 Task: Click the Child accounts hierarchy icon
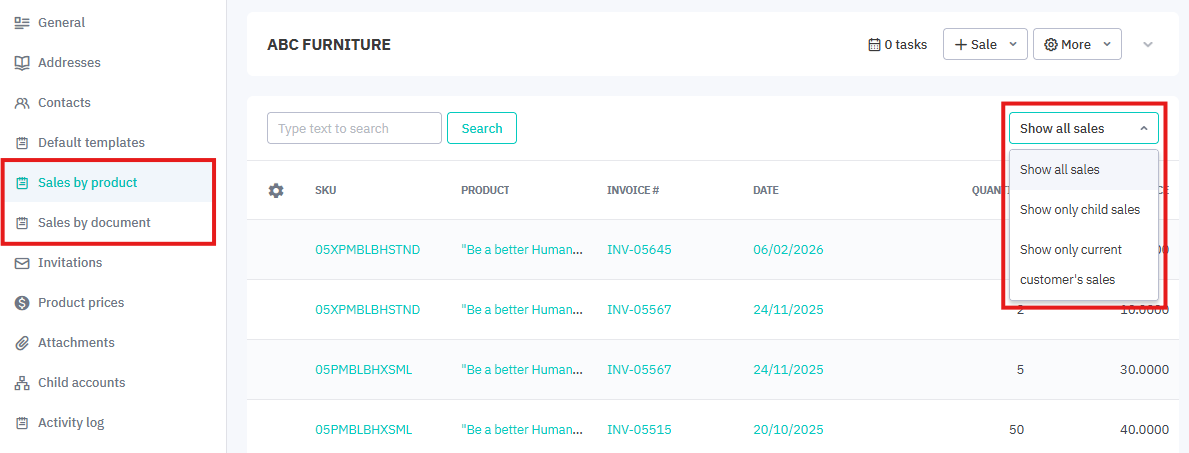click(22, 383)
